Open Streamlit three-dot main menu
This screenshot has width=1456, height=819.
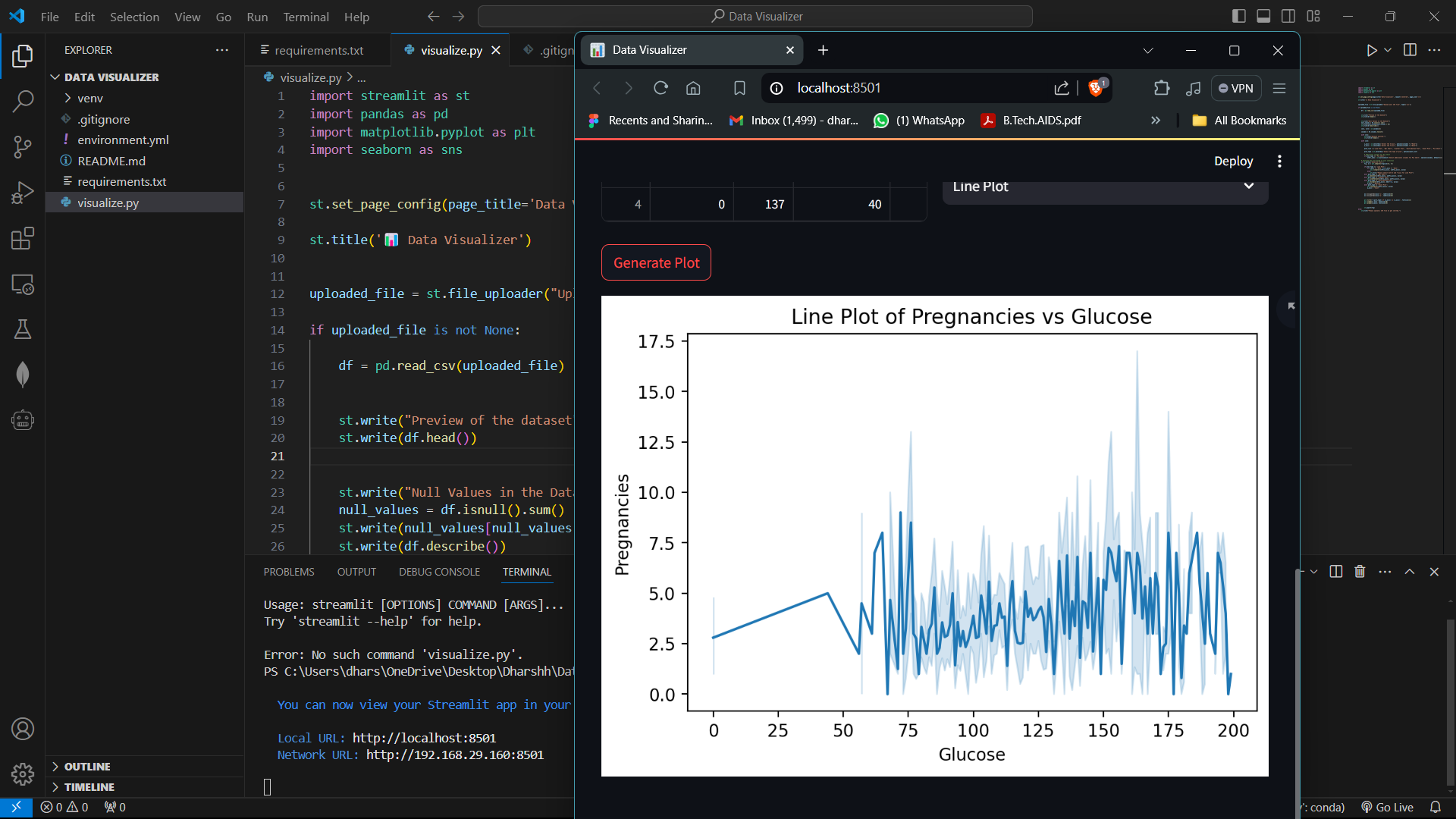(1279, 161)
